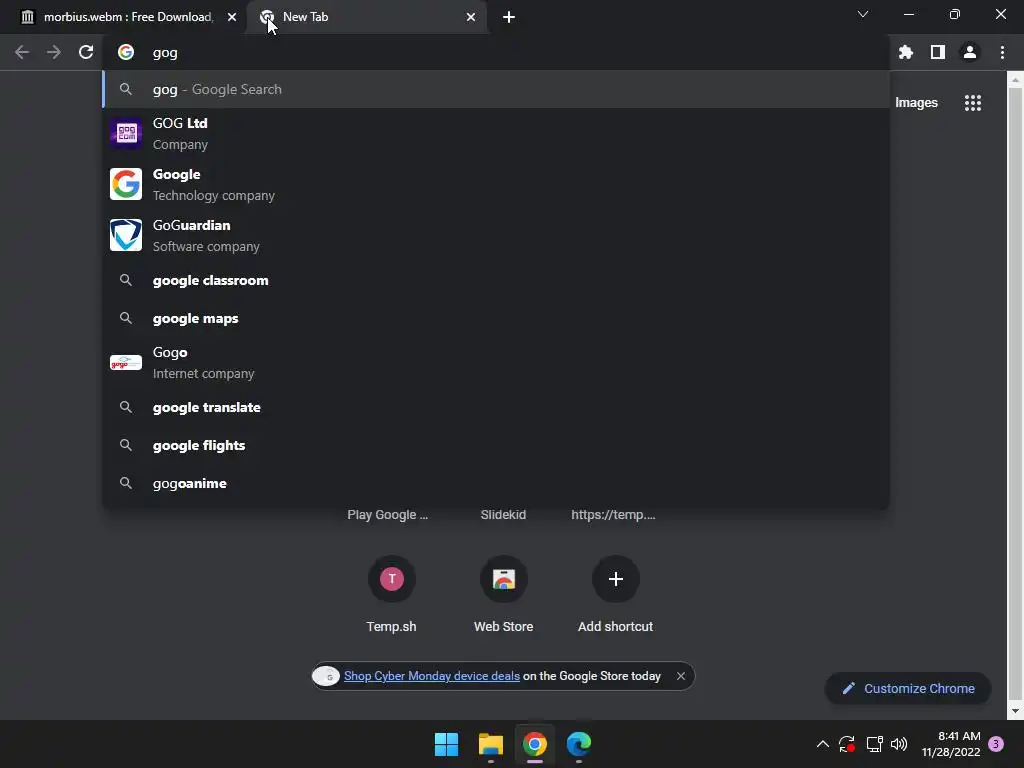Choose the GOG Ltd company suggestion
Image resolution: width=1024 pixels, height=768 pixels.
[x=496, y=133]
